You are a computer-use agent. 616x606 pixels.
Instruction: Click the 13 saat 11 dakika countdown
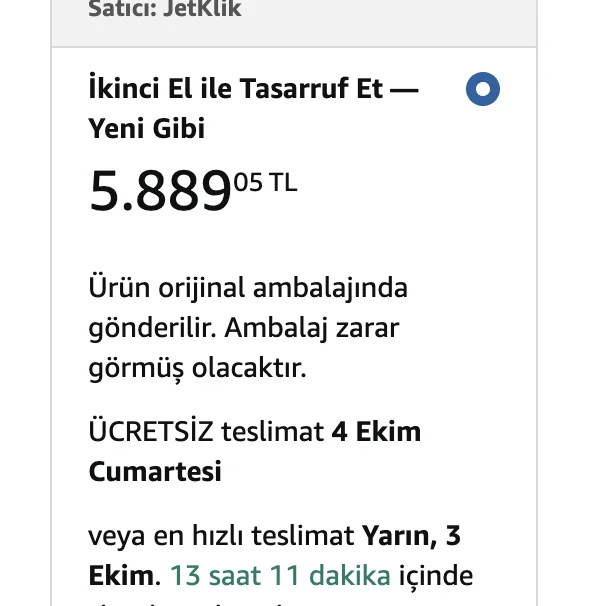click(x=279, y=577)
